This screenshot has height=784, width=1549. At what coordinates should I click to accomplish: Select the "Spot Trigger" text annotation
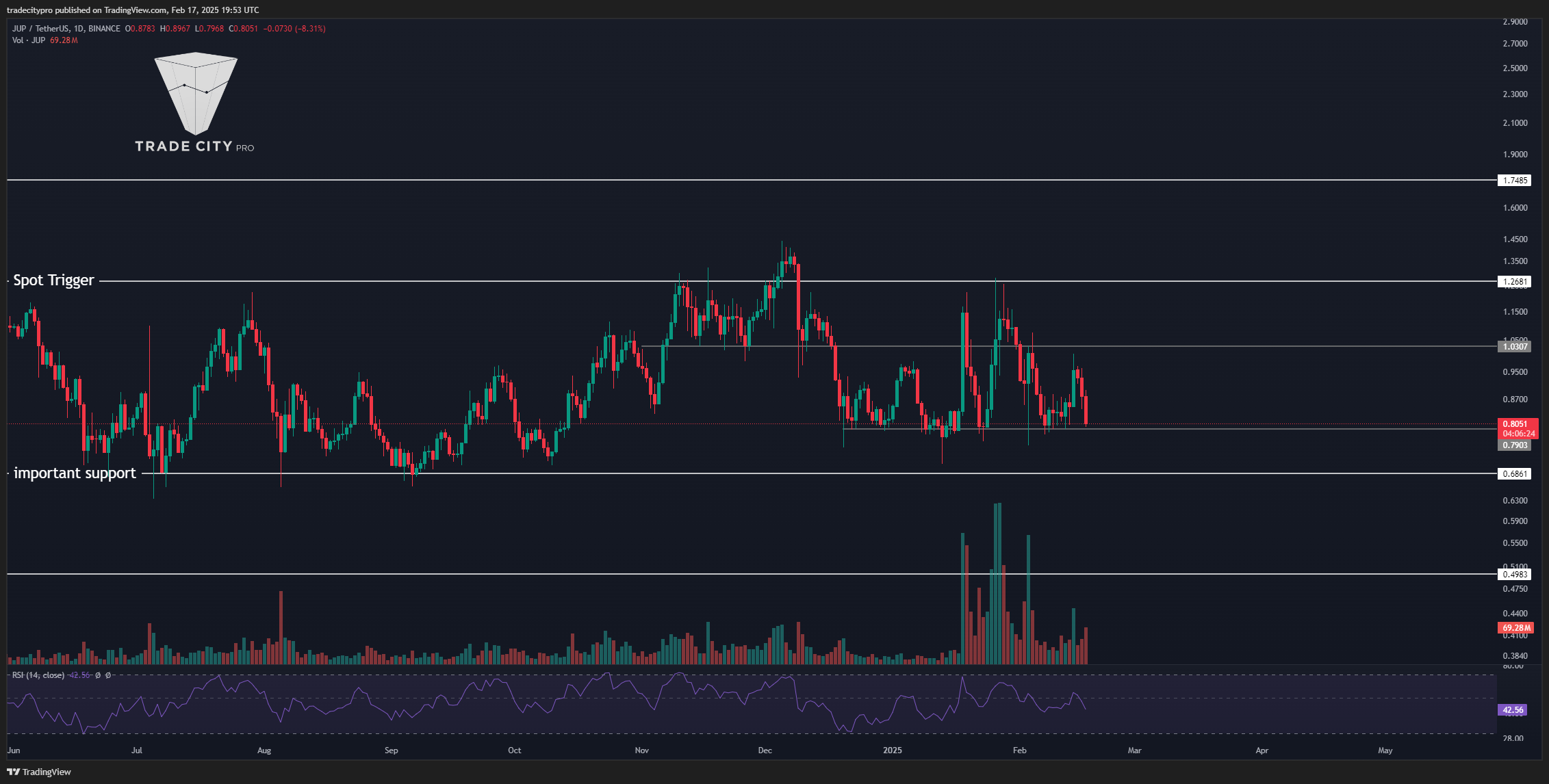coord(53,280)
